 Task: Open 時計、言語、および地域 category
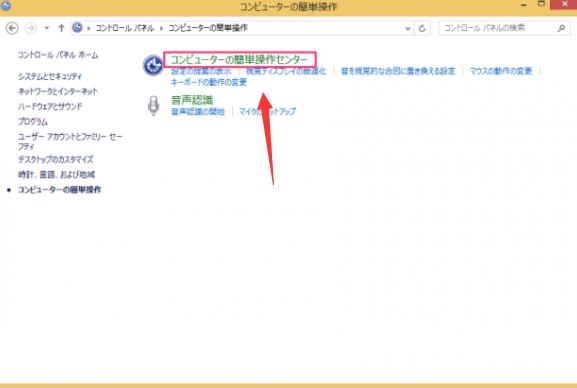coord(56,174)
